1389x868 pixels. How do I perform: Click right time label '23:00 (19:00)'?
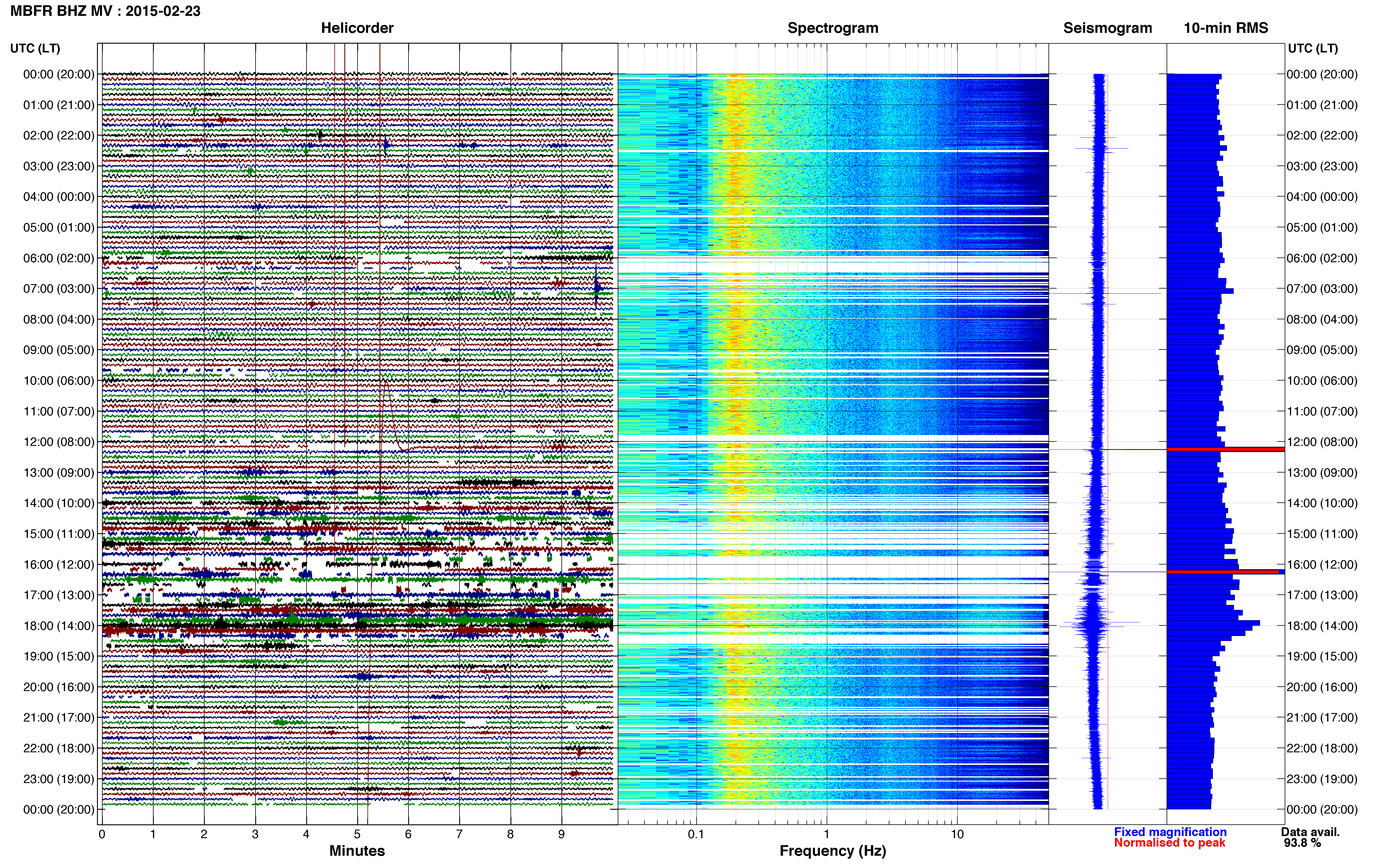pyautogui.click(x=1322, y=779)
